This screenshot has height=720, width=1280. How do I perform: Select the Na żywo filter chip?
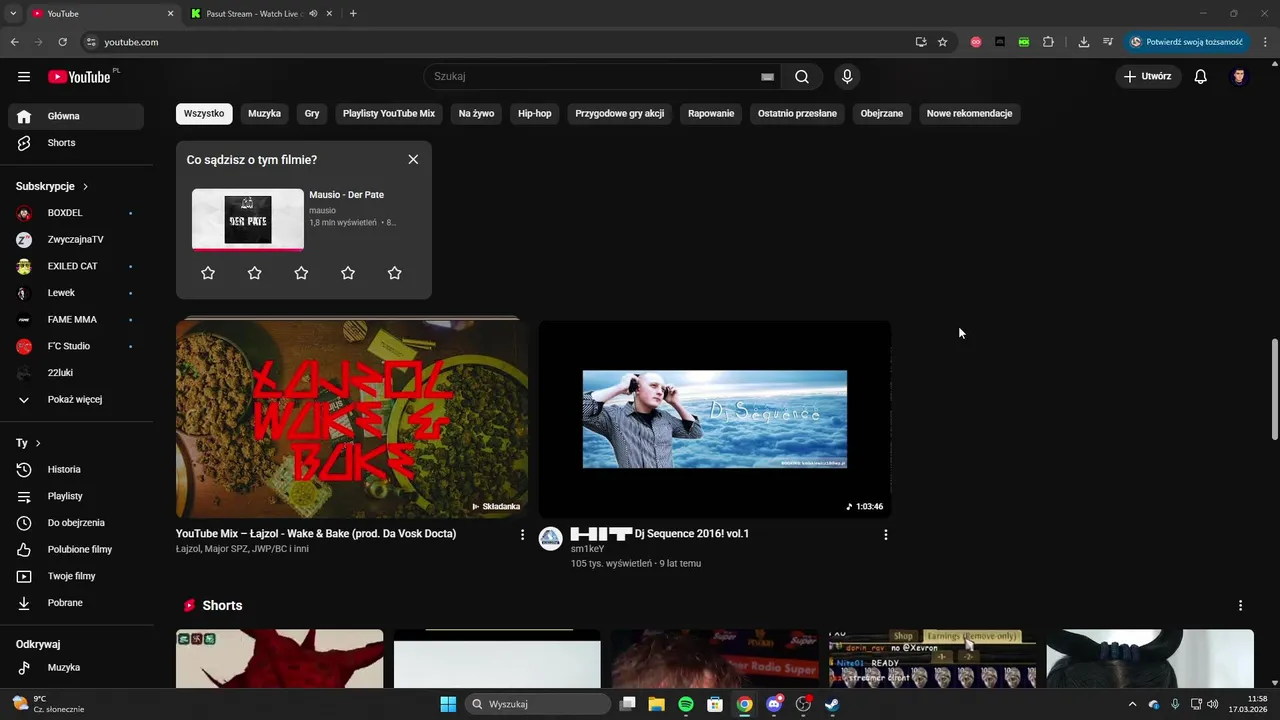click(x=476, y=114)
